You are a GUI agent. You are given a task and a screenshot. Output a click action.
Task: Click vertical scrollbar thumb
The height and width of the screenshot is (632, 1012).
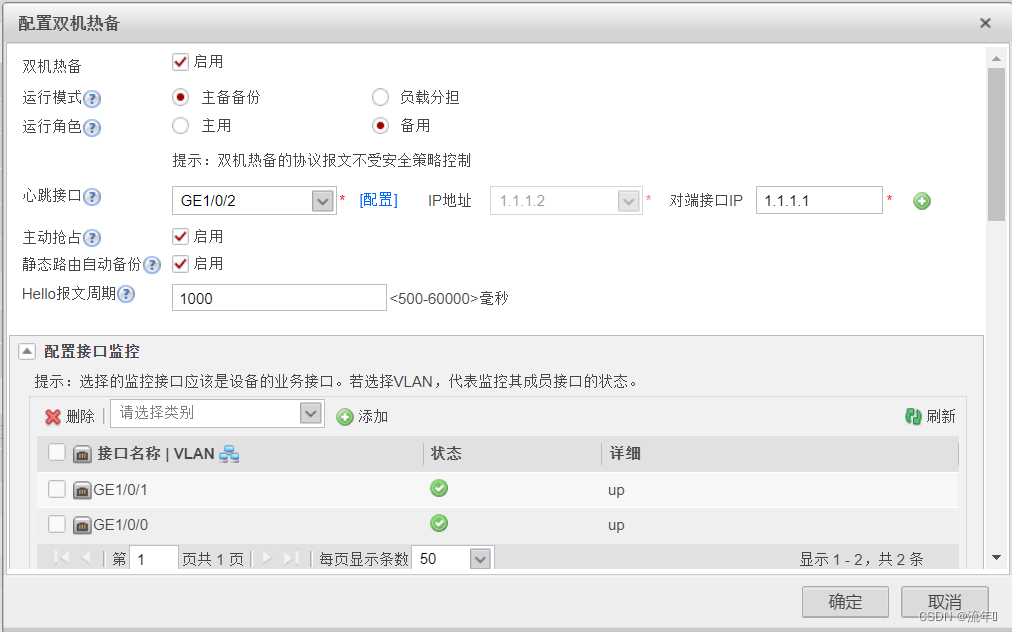(x=997, y=144)
